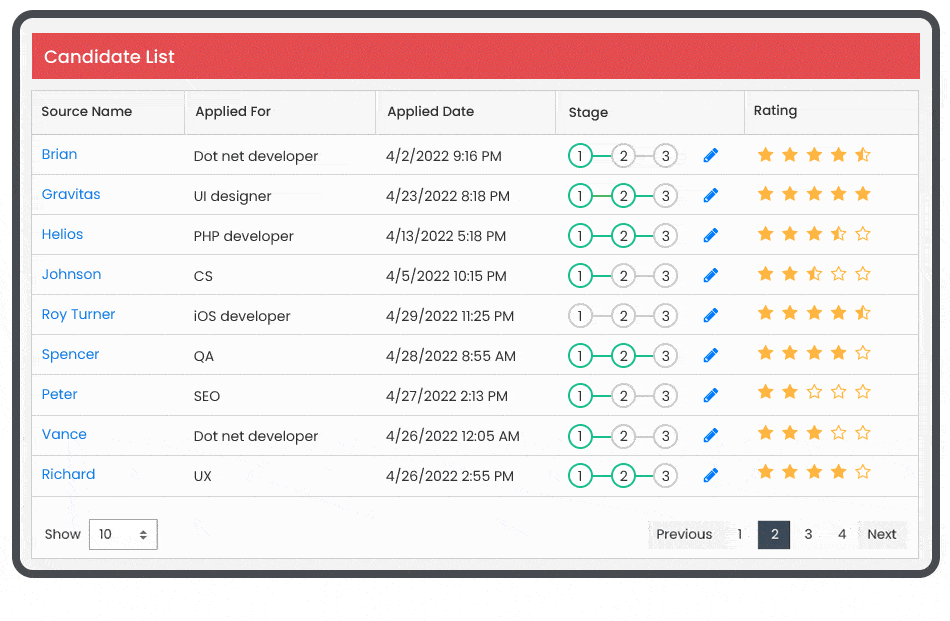Jump to page 4 in pagination
The width and height of the screenshot is (950, 621).
coord(842,535)
